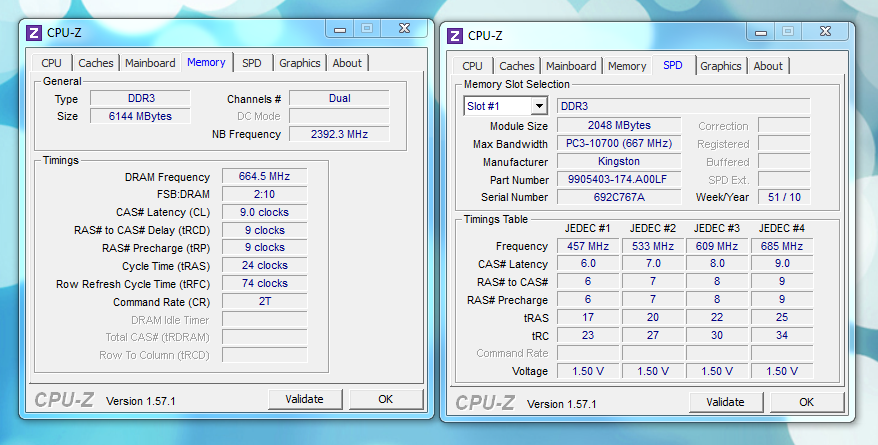This screenshot has height=445, width=878.
Task: Minimize the left CPU-Z window
Action: point(340,29)
